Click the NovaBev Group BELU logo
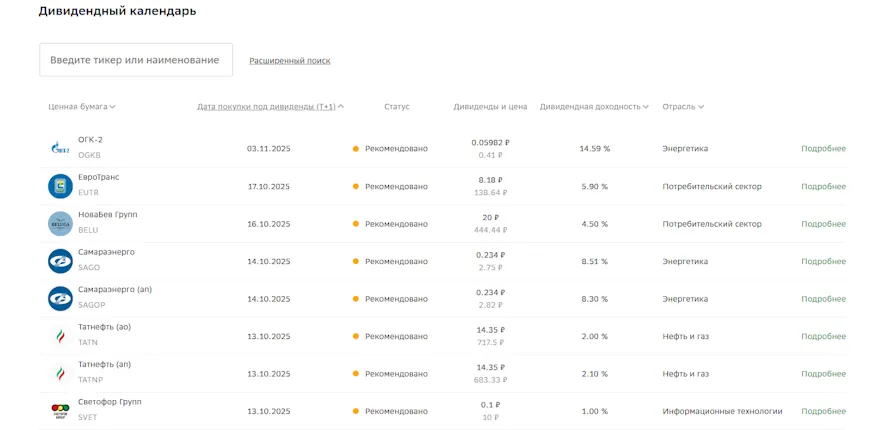The width and height of the screenshot is (870, 430). pyautogui.click(x=60, y=224)
